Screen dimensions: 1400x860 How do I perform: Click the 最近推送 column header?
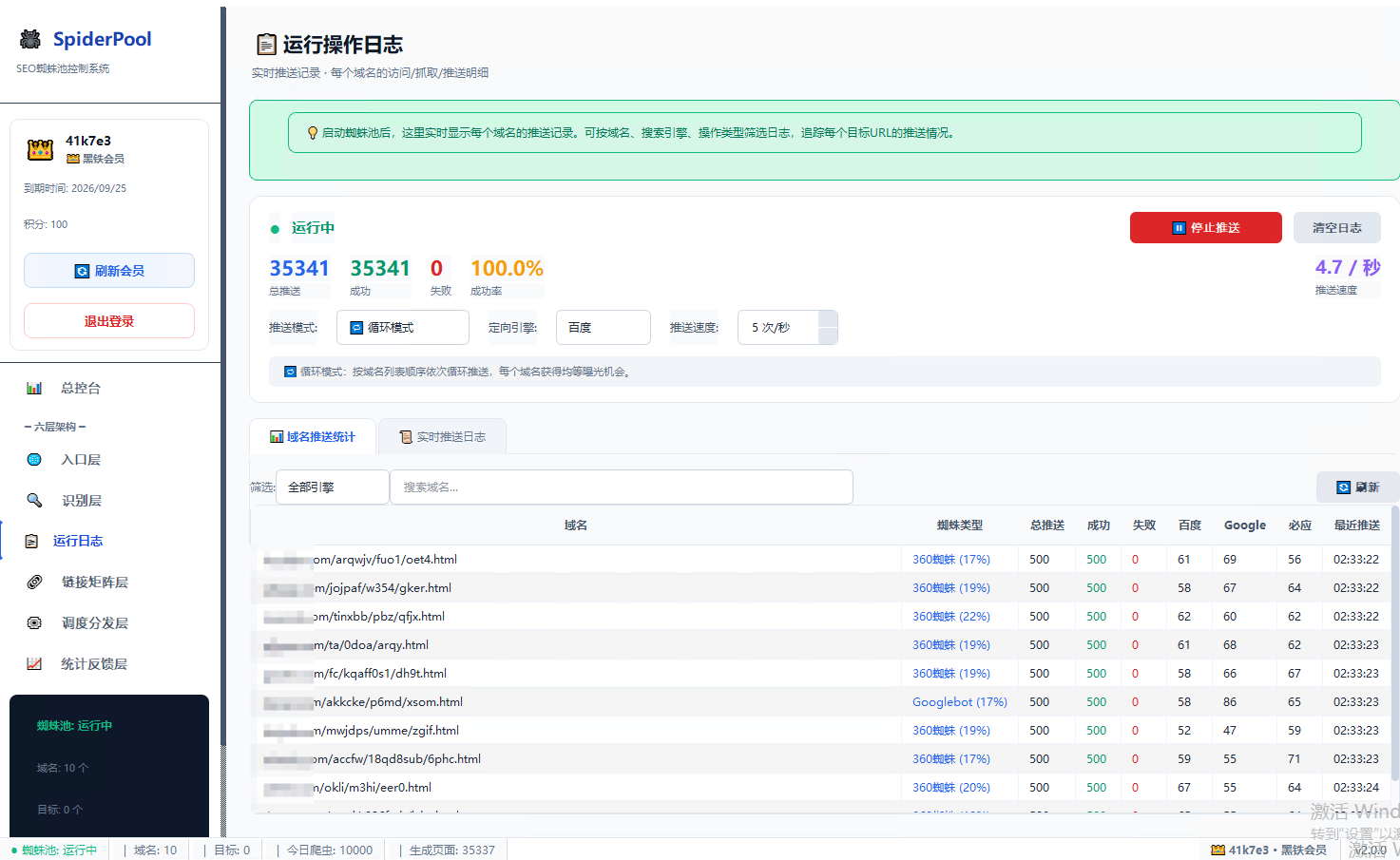(1357, 526)
